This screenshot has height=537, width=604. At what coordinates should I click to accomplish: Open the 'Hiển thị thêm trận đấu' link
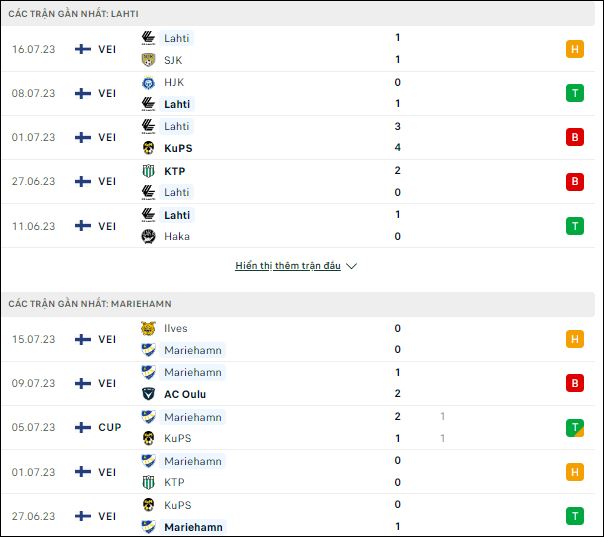[288, 266]
